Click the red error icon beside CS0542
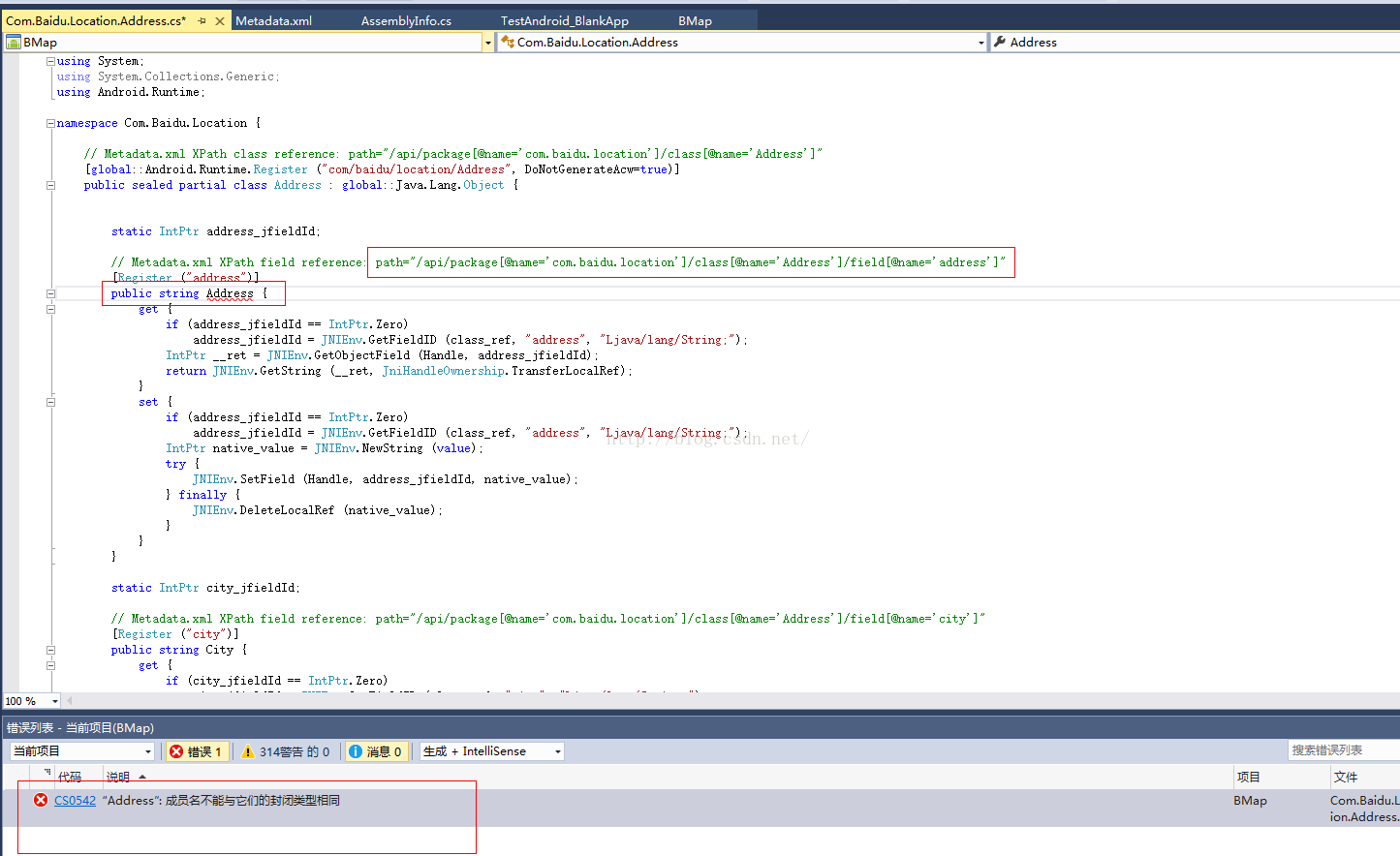Viewport: 1400px width, 856px height. 41,800
